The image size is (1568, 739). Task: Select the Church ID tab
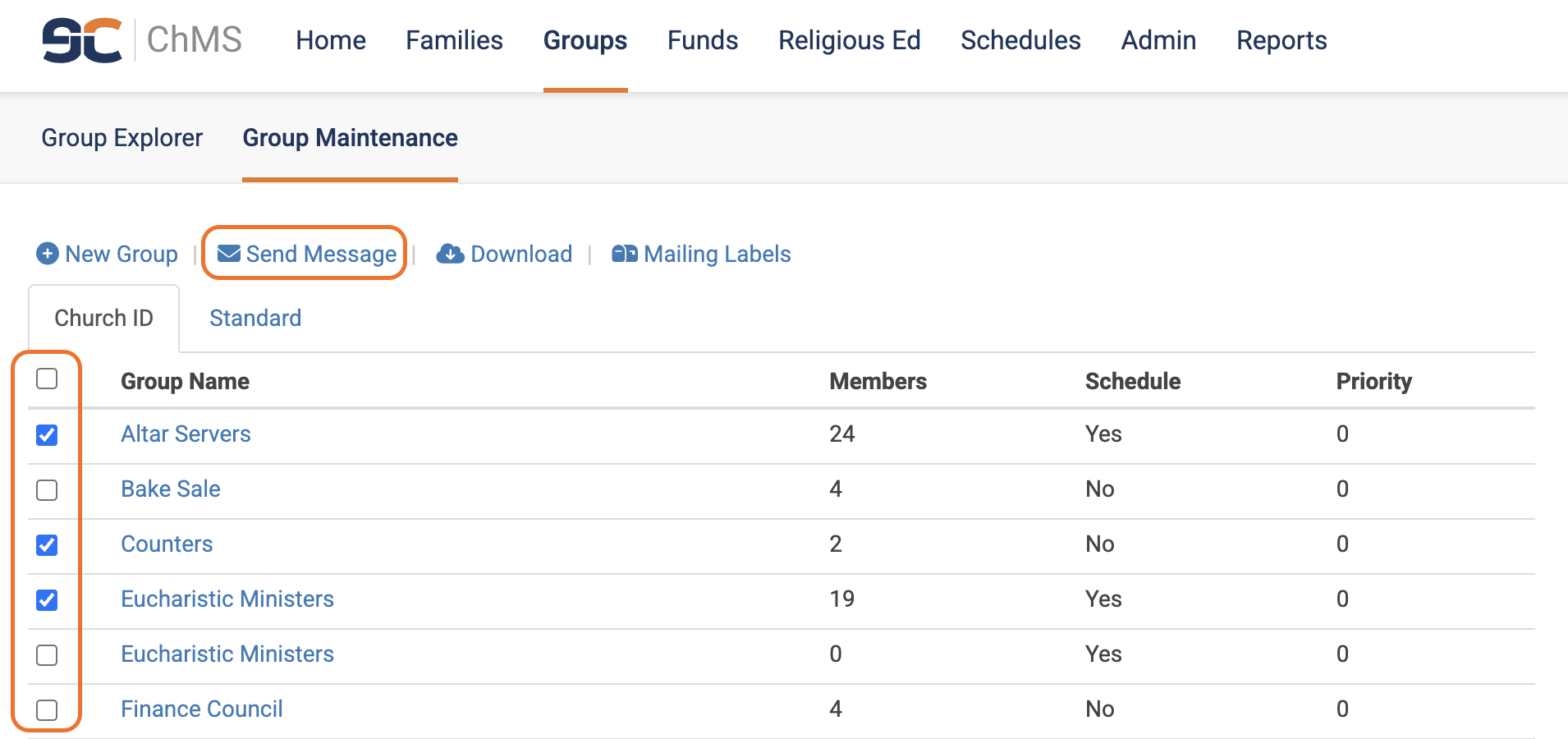coord(103,318)
